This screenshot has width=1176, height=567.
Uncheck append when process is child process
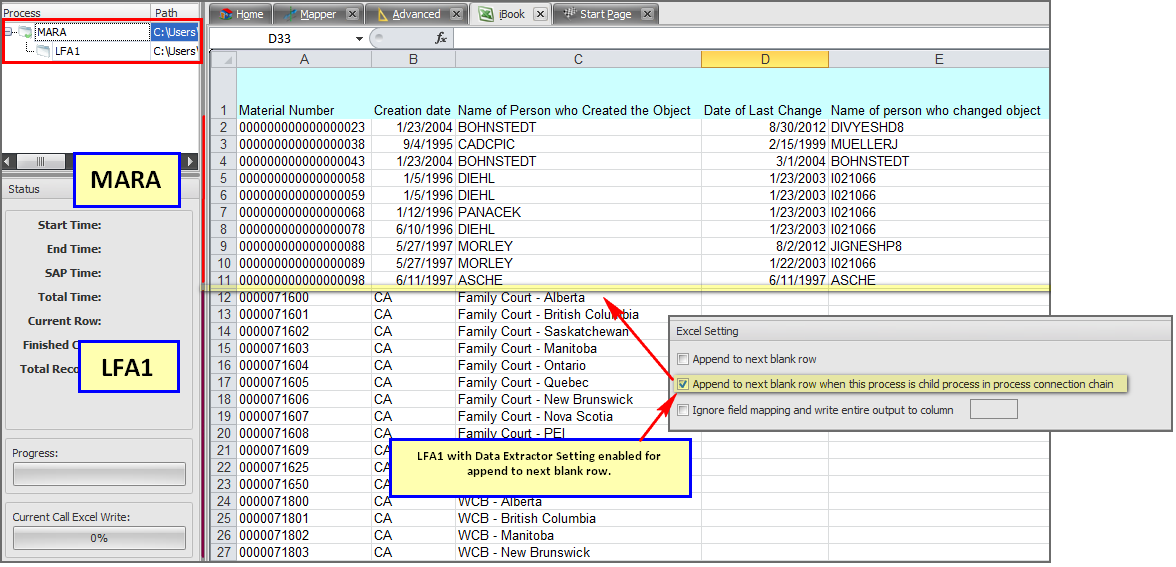683,384
